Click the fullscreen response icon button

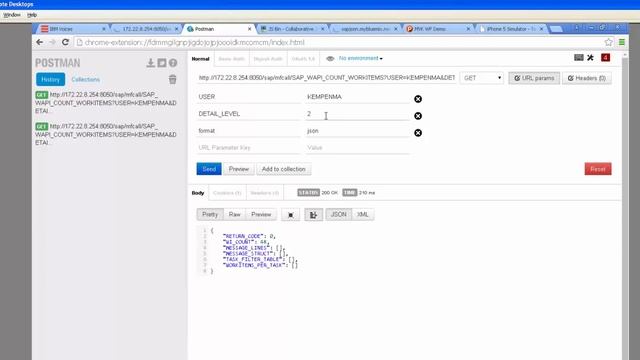[x=291, y=215]
